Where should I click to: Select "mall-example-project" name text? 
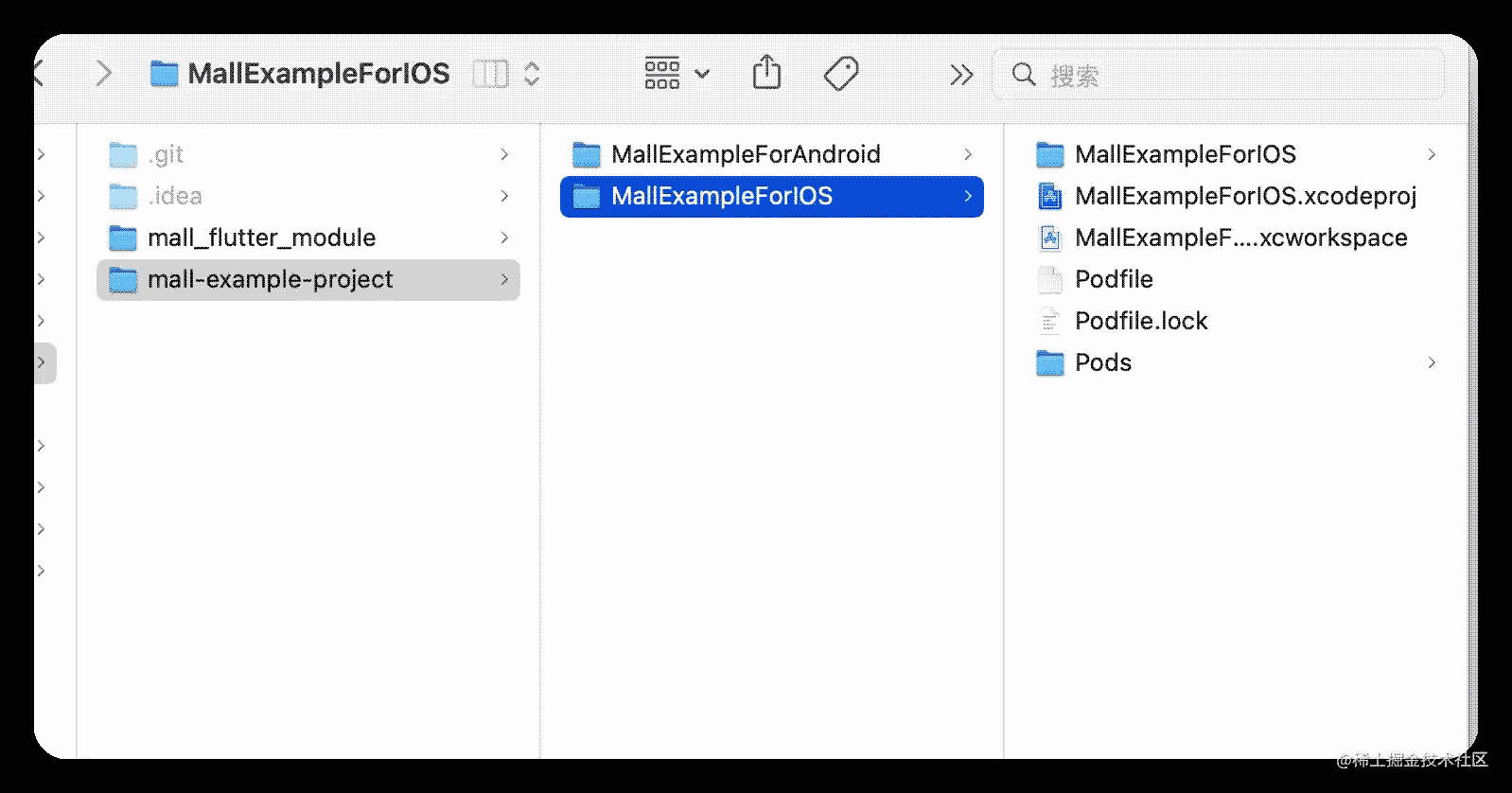coord(271,279)
